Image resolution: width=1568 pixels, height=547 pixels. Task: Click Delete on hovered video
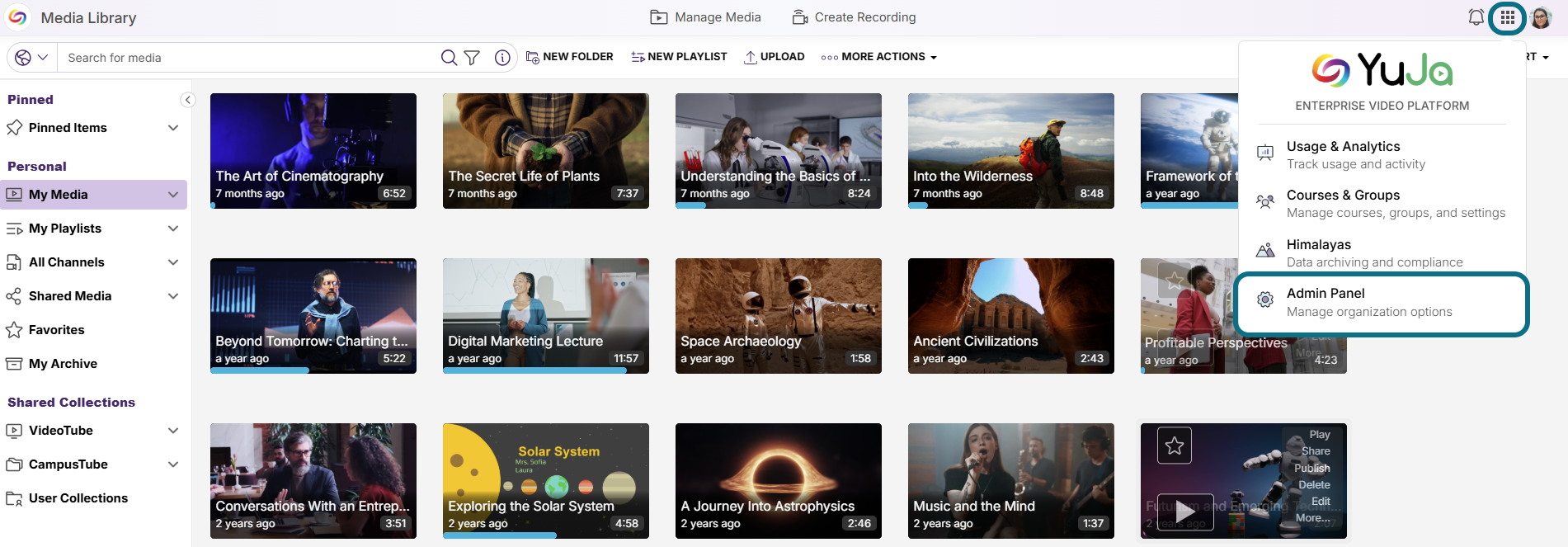pyautogui.click(x=1314, y=485)
